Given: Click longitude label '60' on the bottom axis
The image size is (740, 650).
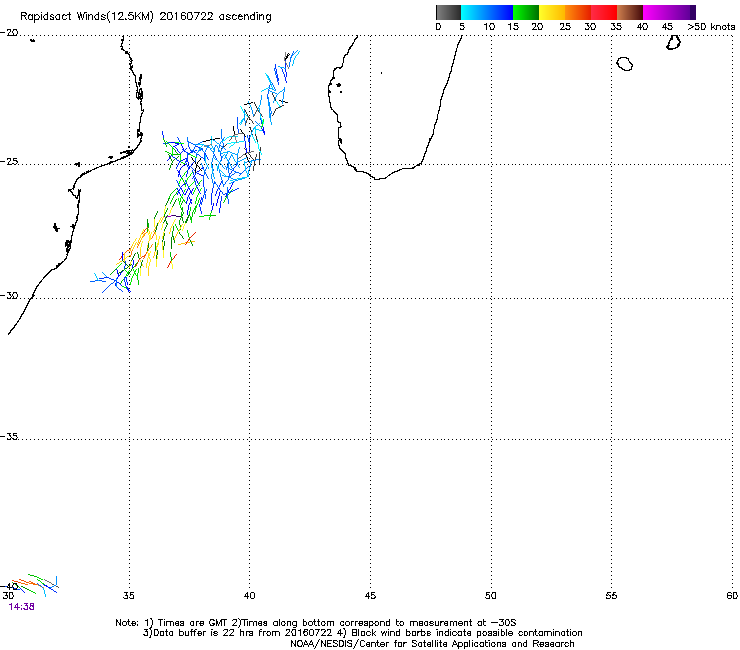Looking at the screenshot, I should tap(732, 596).
